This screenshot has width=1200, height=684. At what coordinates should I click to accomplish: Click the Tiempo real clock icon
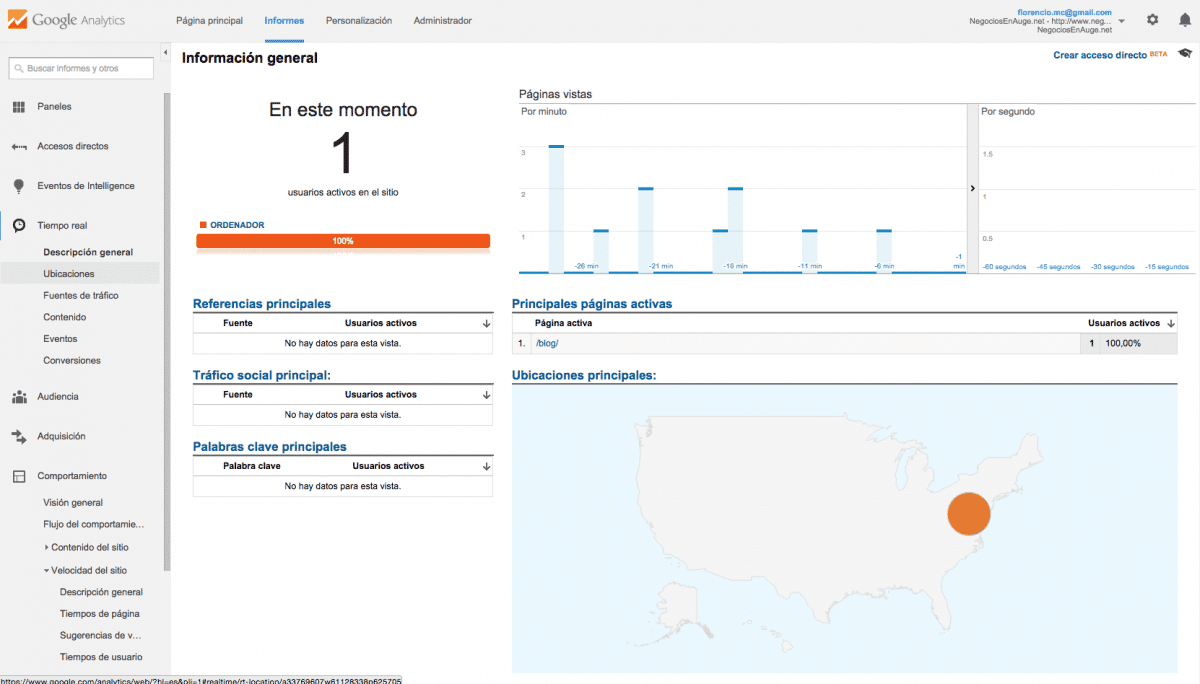coord(19,226)
